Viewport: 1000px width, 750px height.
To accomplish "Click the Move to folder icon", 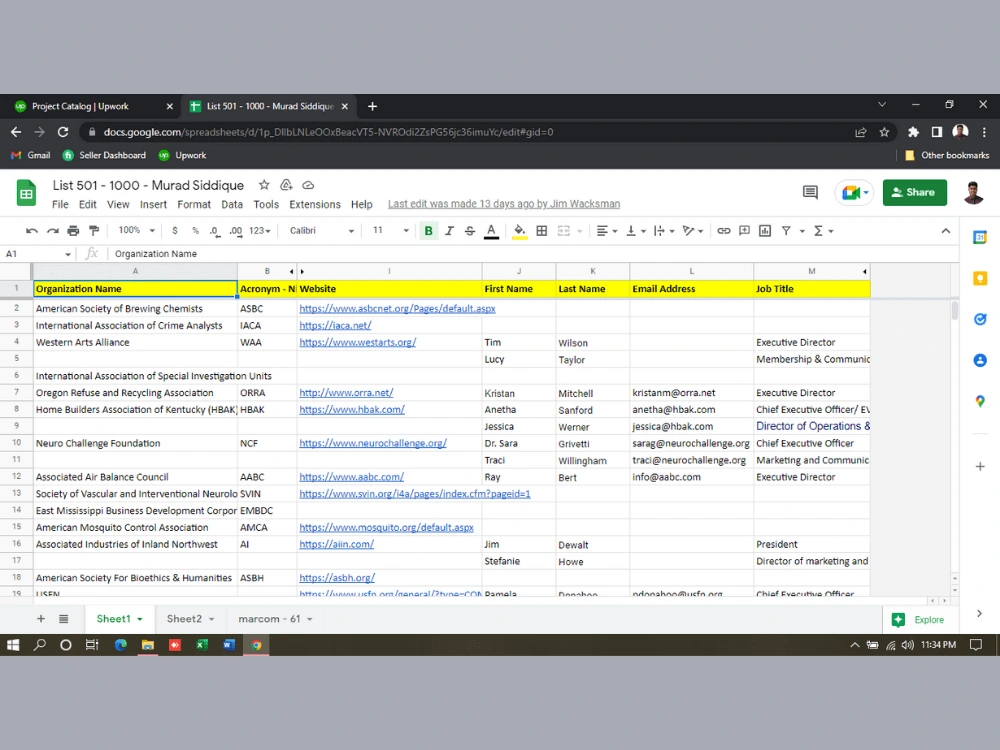I will tap(286, 186).
